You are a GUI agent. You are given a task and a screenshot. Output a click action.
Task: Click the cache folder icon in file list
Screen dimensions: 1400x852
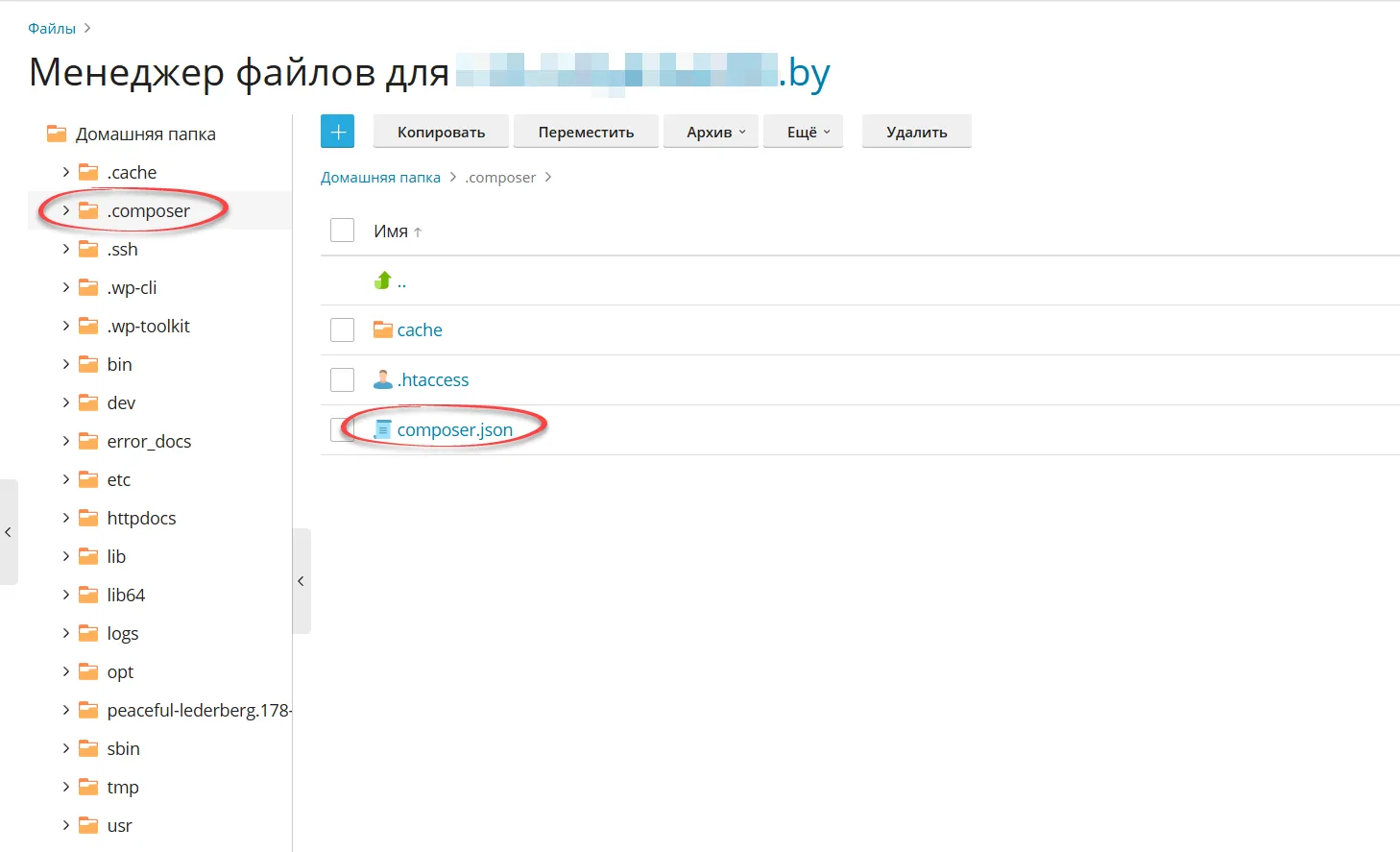click(383, 329)
